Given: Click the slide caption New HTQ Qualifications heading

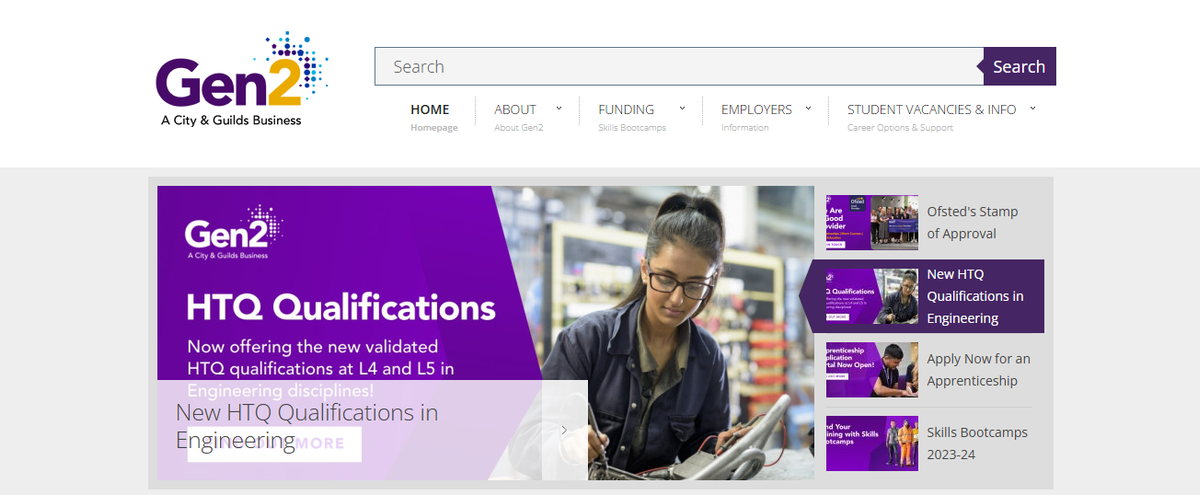Looking at the screenshot, I should tap(307, 426).
